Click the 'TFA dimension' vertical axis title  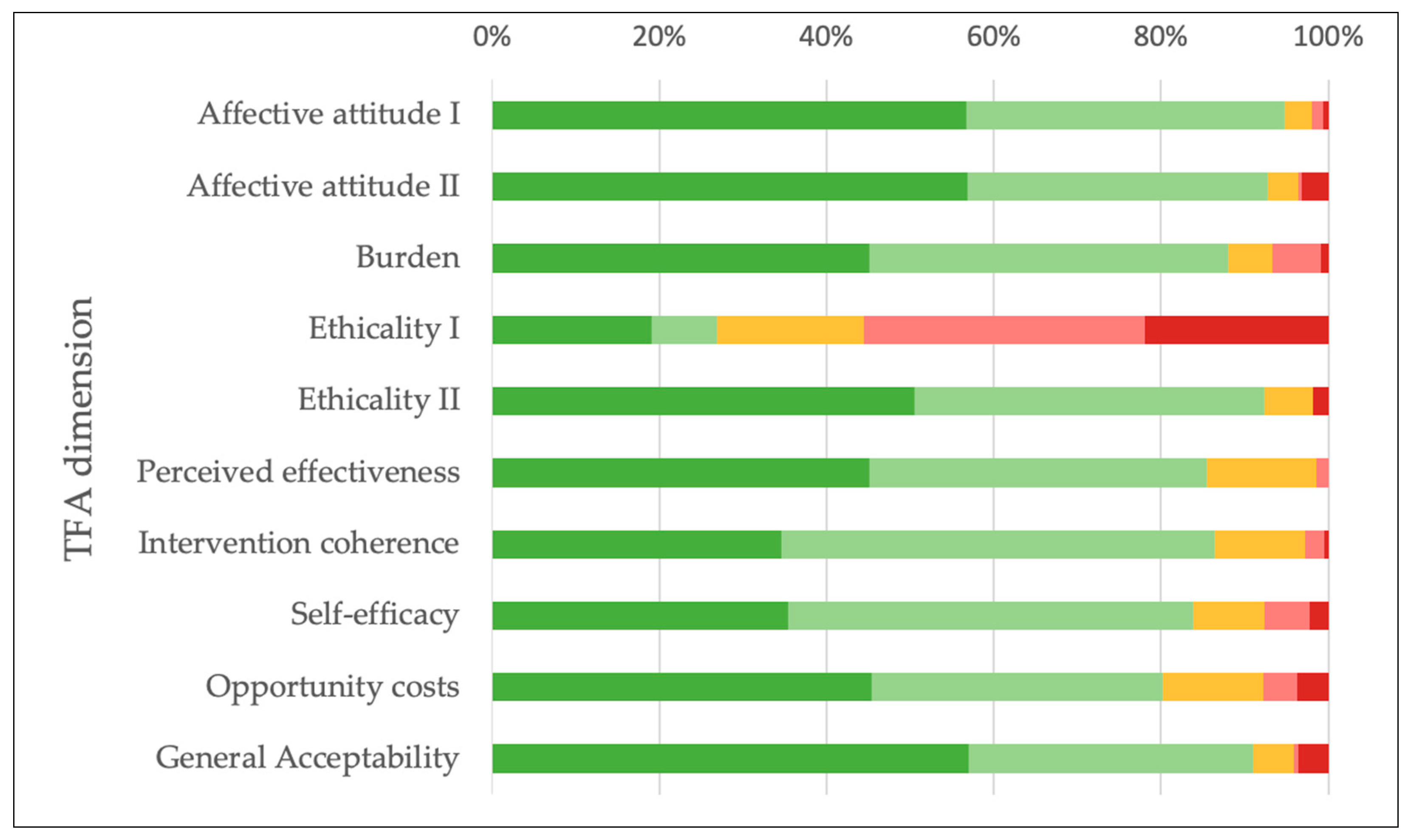[78, 428]
